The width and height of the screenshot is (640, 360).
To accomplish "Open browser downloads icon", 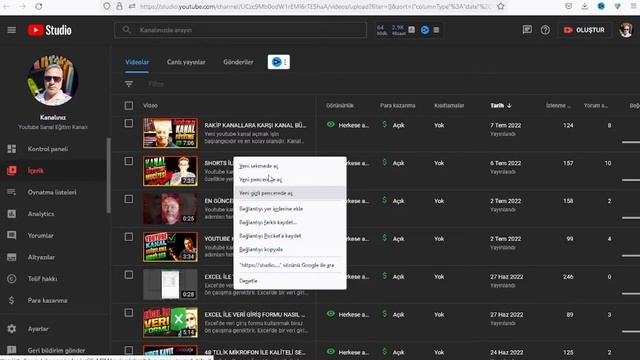I will [584, 6].
